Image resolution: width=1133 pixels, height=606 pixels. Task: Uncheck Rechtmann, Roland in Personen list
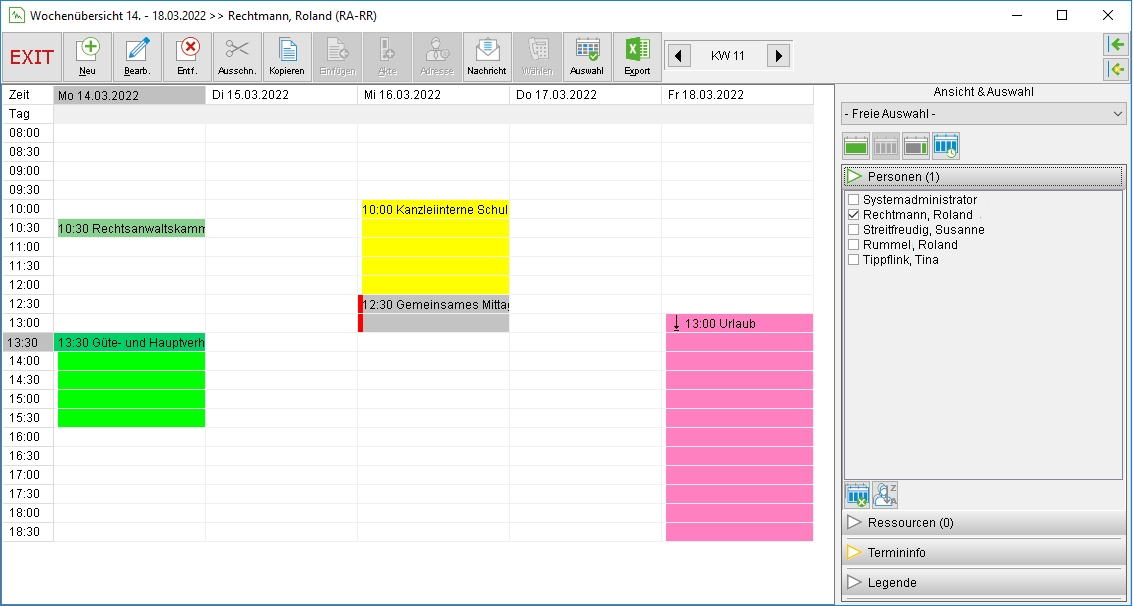pyautogui.click(x=853, y=215)
